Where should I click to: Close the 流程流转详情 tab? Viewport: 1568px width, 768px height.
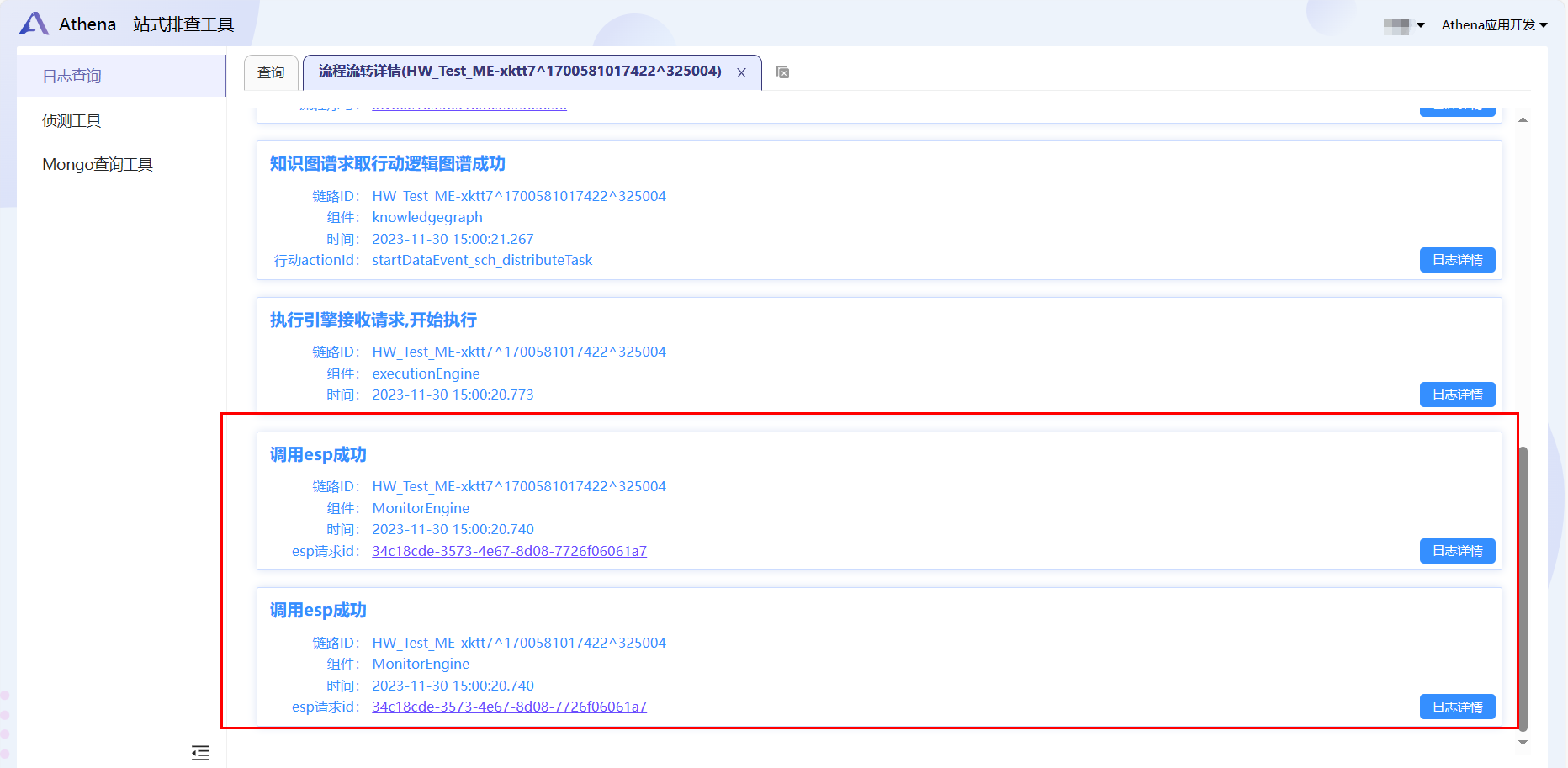click(741, 73)
